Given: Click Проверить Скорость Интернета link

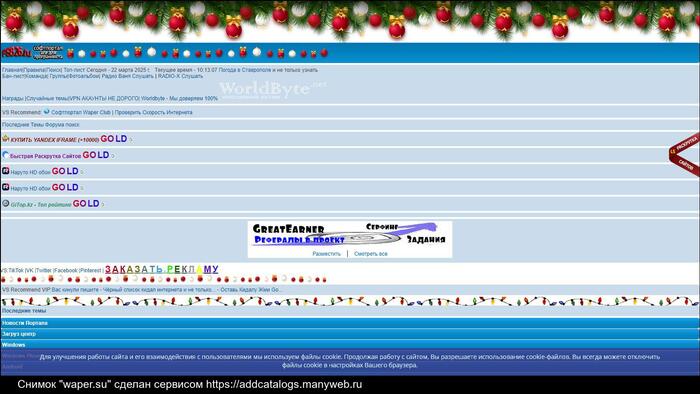Looking at the screenshot, I should click(x=154, y=112).
